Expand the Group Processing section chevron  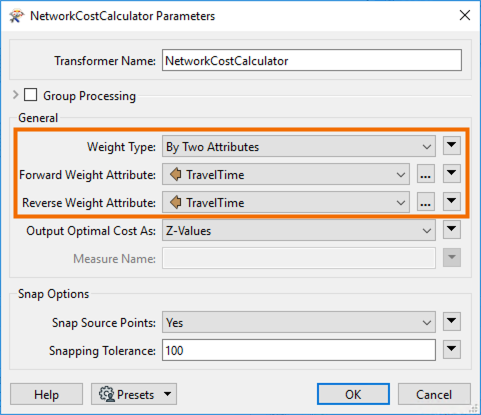[15, 95]
